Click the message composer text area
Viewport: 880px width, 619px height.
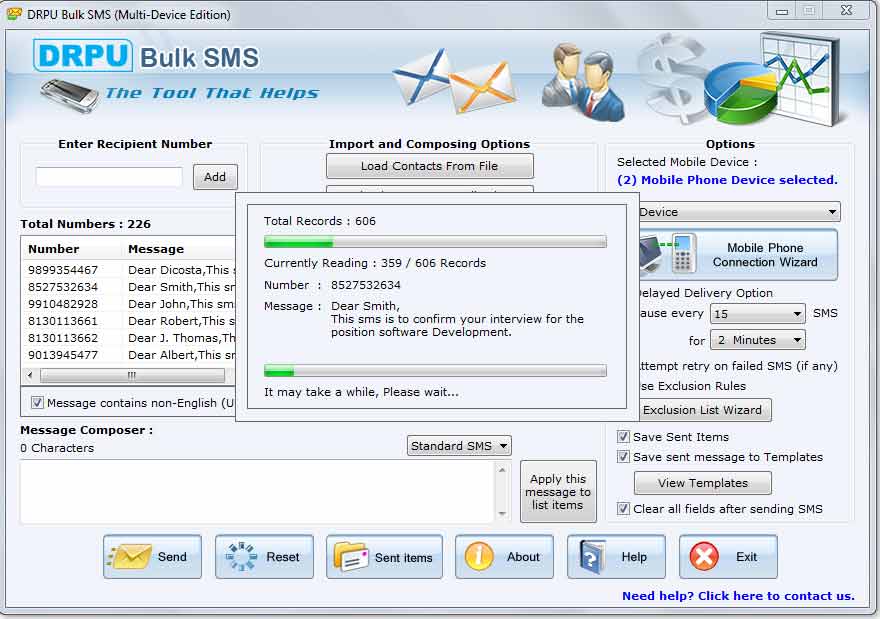click(258, 492)
